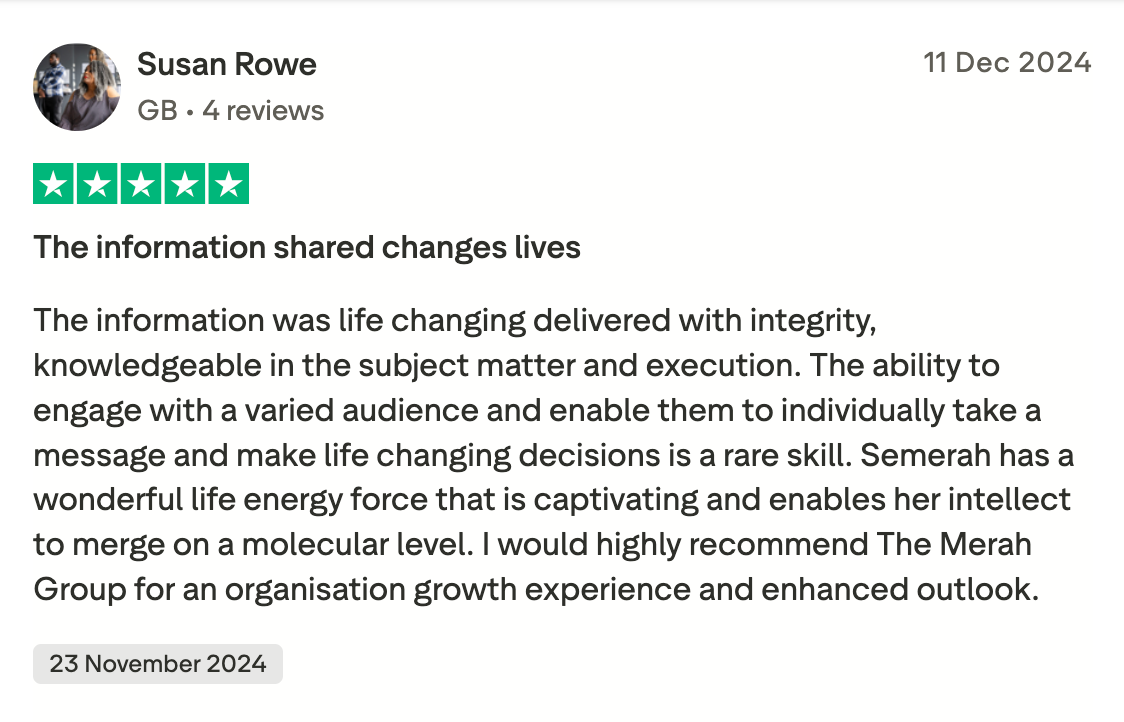Click the "23 November 2024" date badge
Screen dimensions: 1124x722
click(x=158, y=664)
